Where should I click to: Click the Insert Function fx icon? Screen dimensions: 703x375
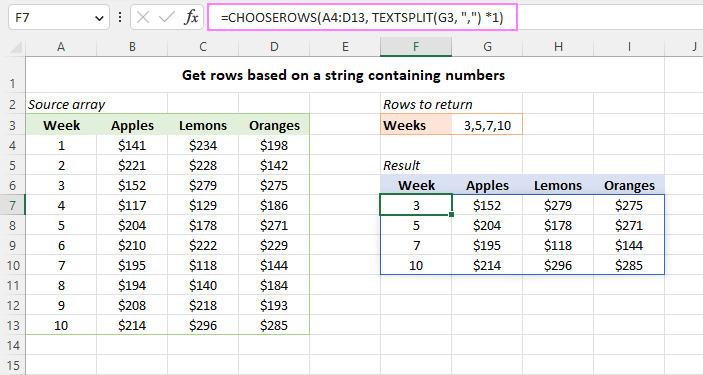pos(191,17)
